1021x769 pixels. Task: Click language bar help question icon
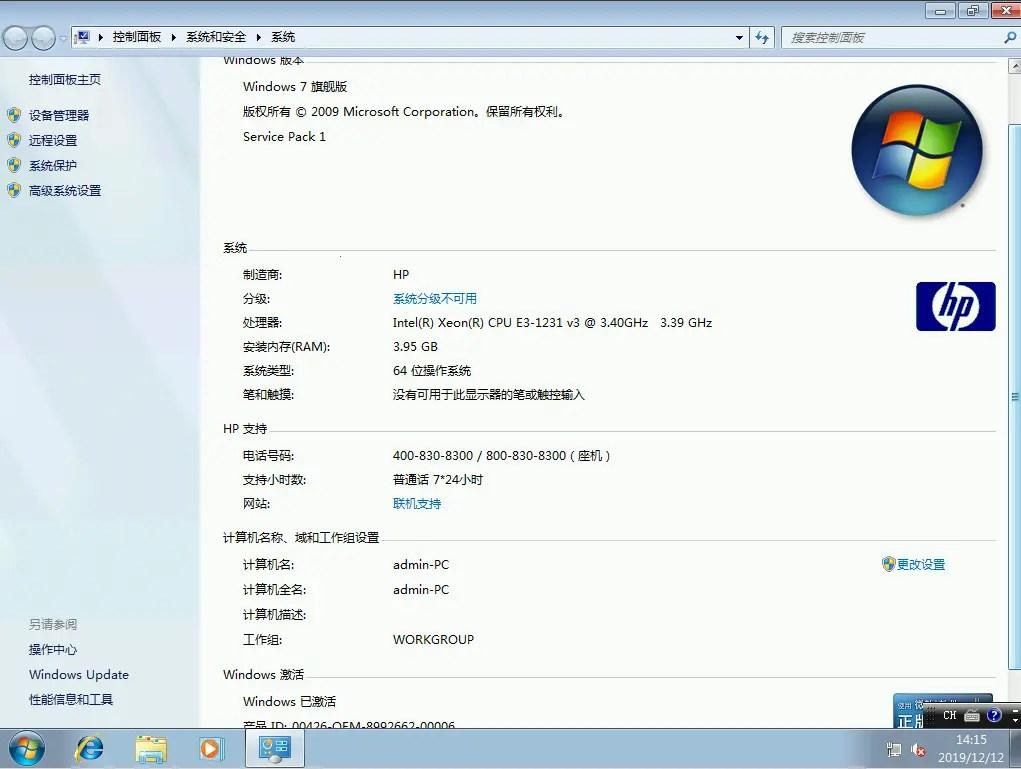pos(994,716)
